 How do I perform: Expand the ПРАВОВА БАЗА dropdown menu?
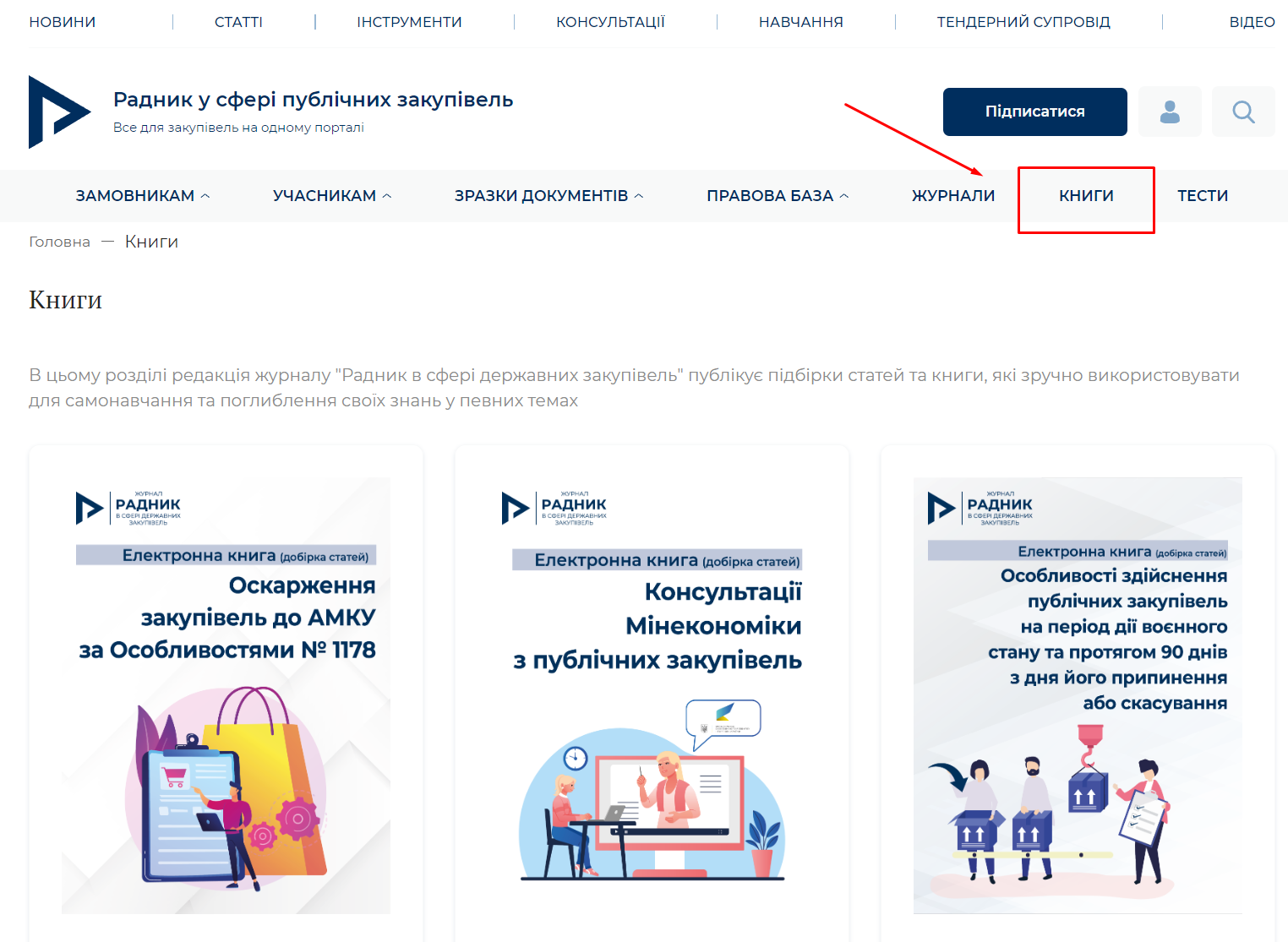click(x=778, y=196)
